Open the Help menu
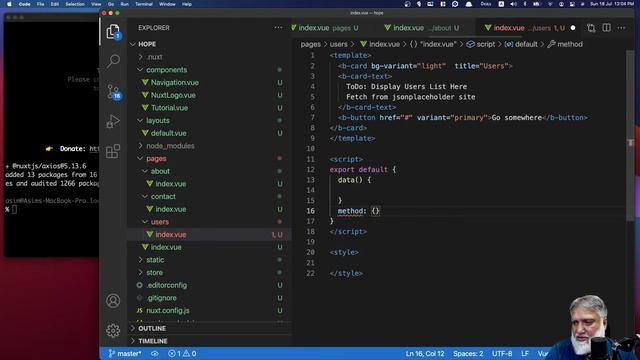 click(187, 4)
